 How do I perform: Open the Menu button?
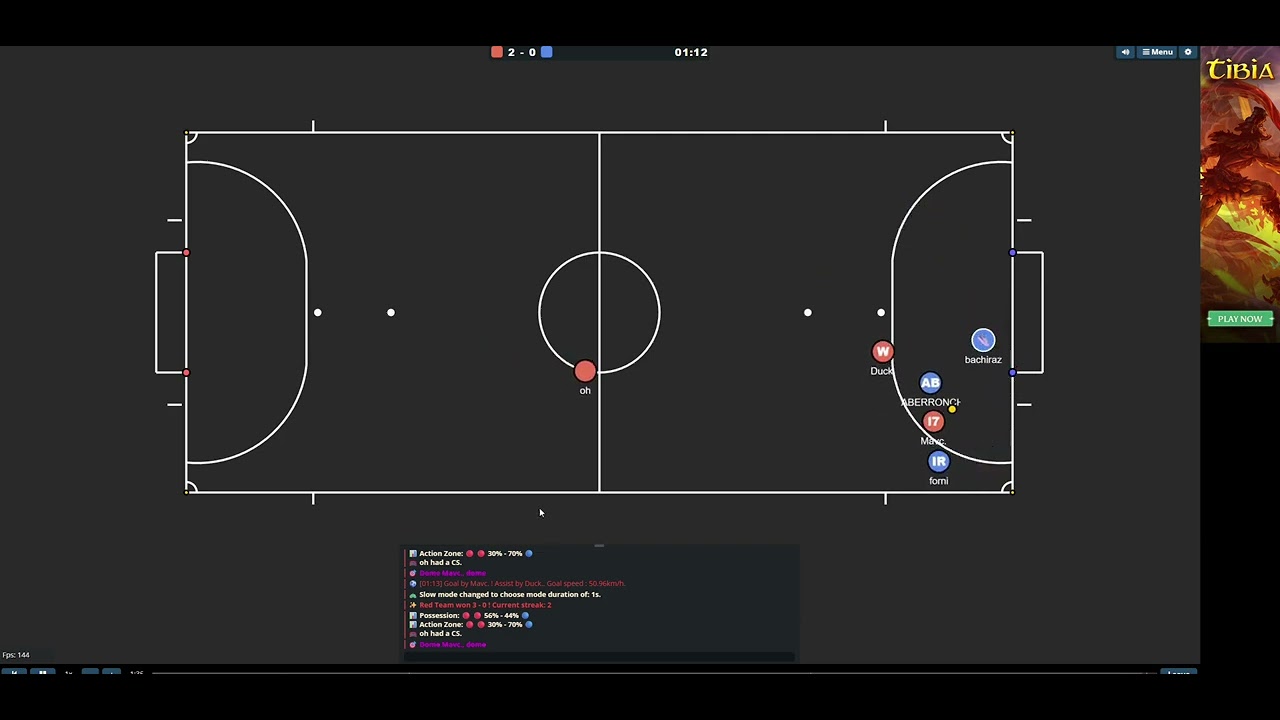pyautogui.click(x=1157, y=52)
